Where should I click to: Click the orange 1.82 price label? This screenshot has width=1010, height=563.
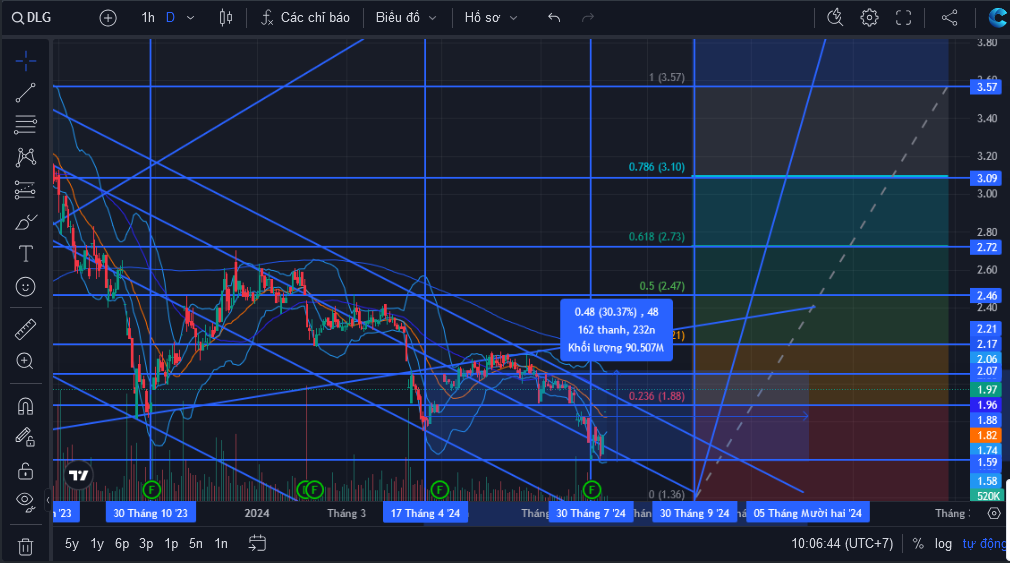pos(986,435)
